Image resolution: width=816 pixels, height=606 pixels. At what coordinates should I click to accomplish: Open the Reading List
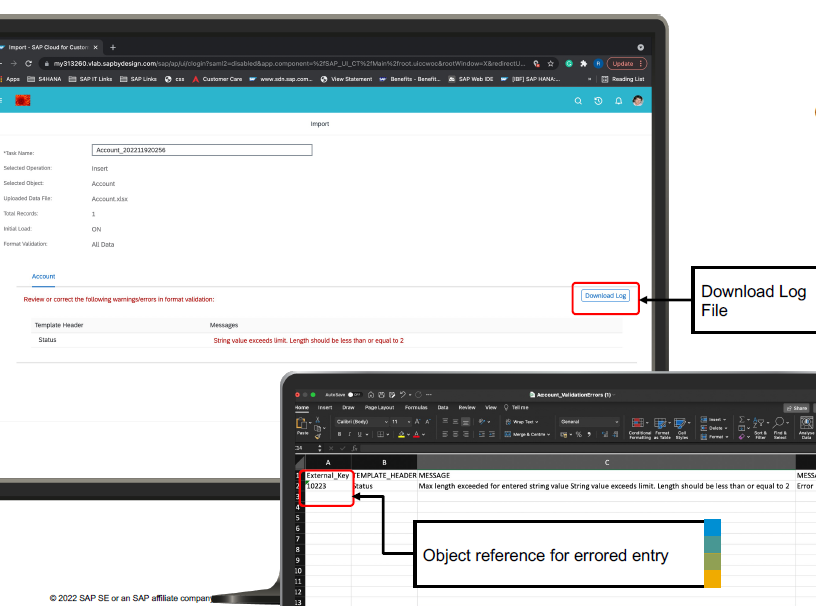pyautogui.click(x=623, y=79)
